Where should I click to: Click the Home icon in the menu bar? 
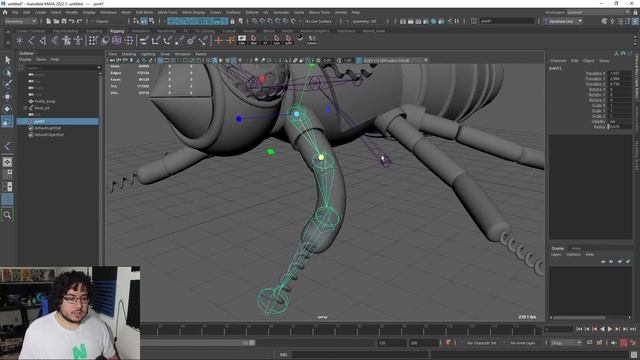(x=5, y=12)
